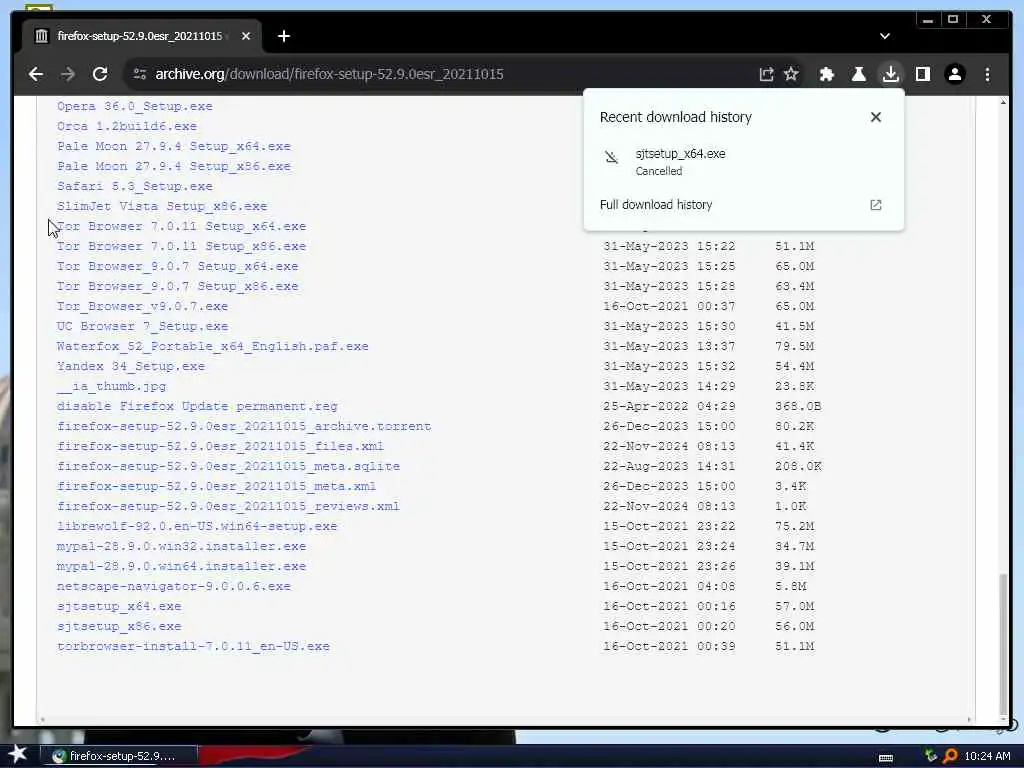1024x768 pixels.
Task: Open the side panel icon
Action: [x=923, y=74]
